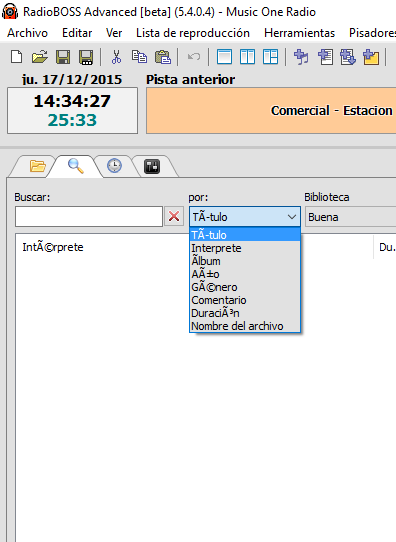Viewport: 396px width, 542px height.
Task: Open the Ver menu
Action: 114,33
